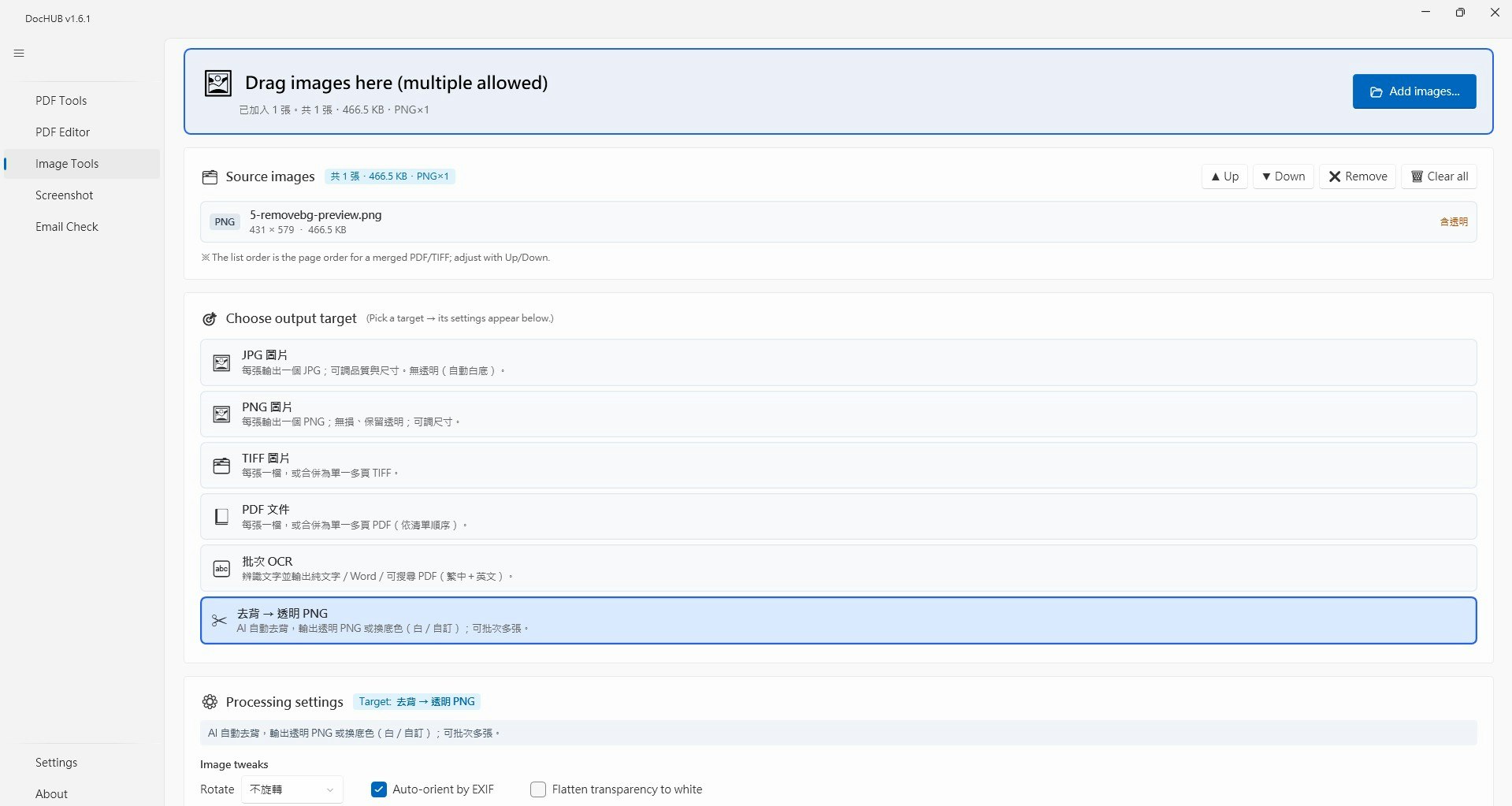Open Settings from sidebar
The height and width of the screenshot is (806, 1512).
click(x=83, y=763)
